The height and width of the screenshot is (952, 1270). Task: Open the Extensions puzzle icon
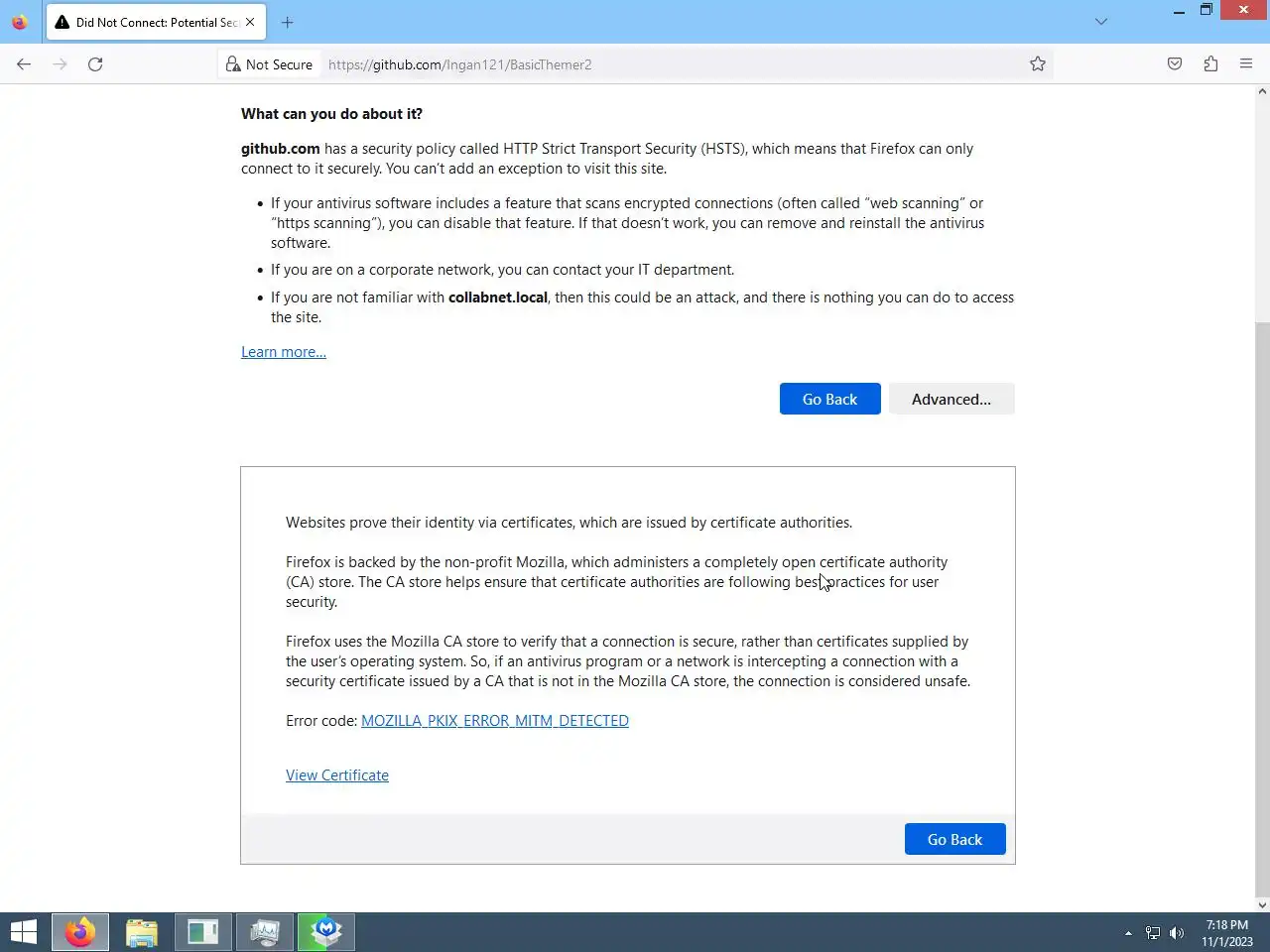pyautogui.click(x=1210, y=64)
